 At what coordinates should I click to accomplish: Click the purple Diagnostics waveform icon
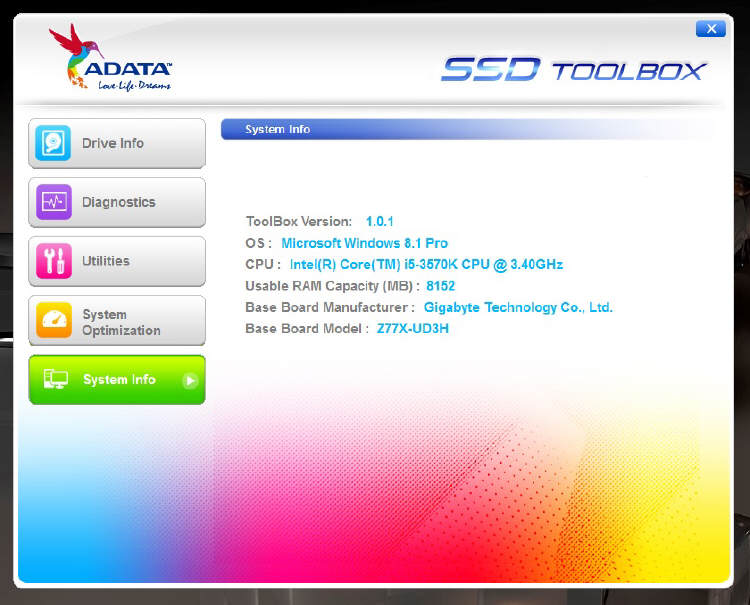click(54, 202)
